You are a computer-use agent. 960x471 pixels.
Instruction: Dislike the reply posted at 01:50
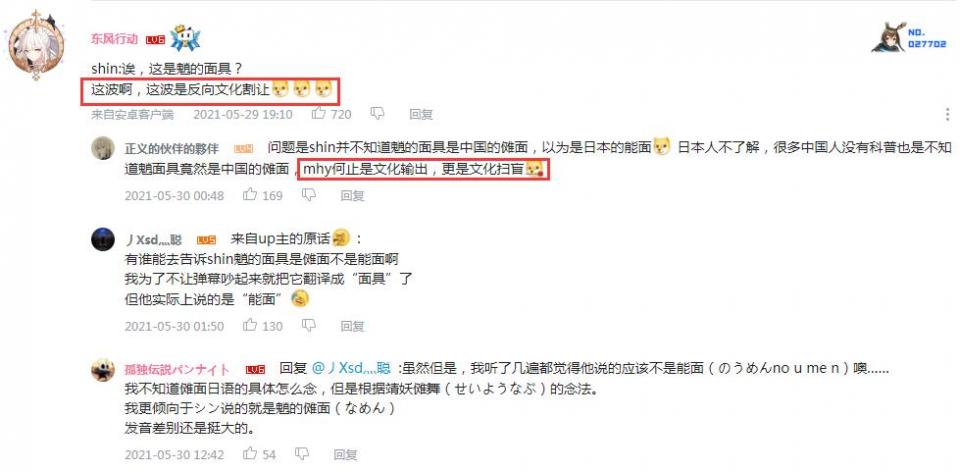(309, 326)
